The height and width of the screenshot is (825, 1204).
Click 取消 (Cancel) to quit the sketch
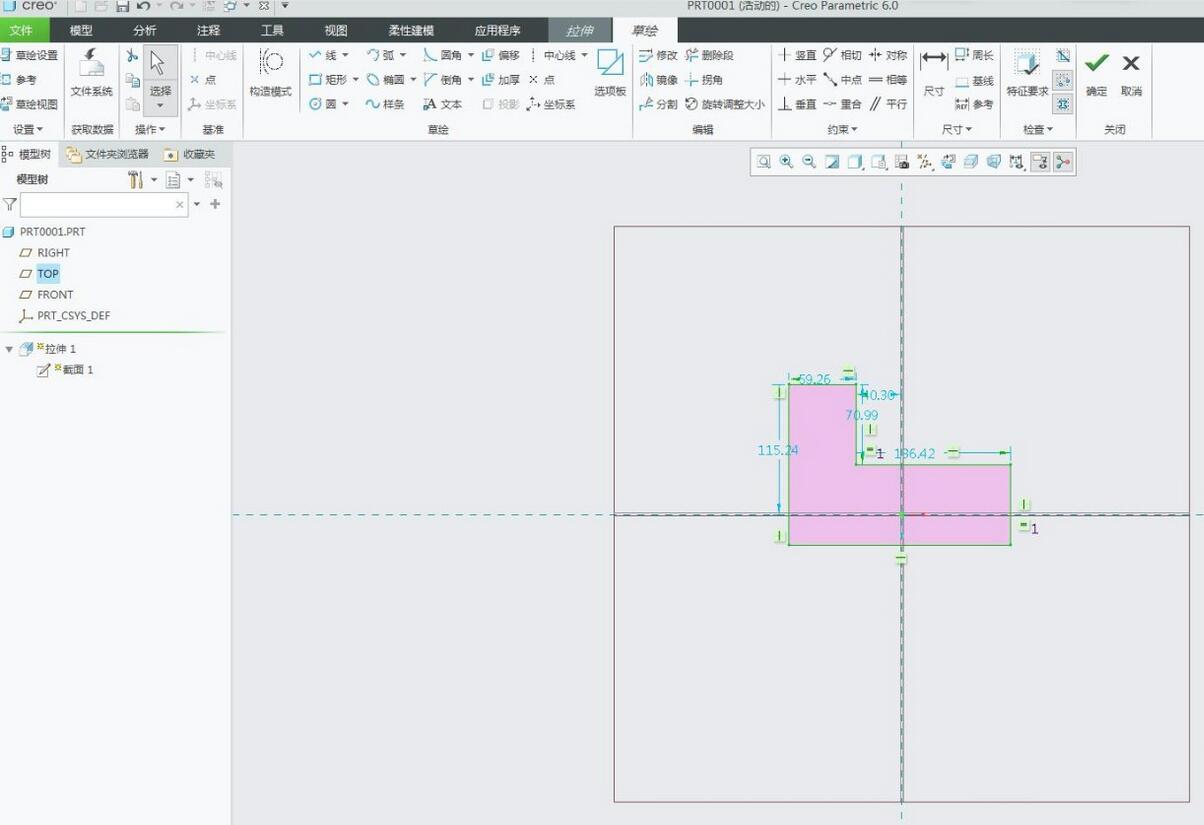[x=1131, y=72]
